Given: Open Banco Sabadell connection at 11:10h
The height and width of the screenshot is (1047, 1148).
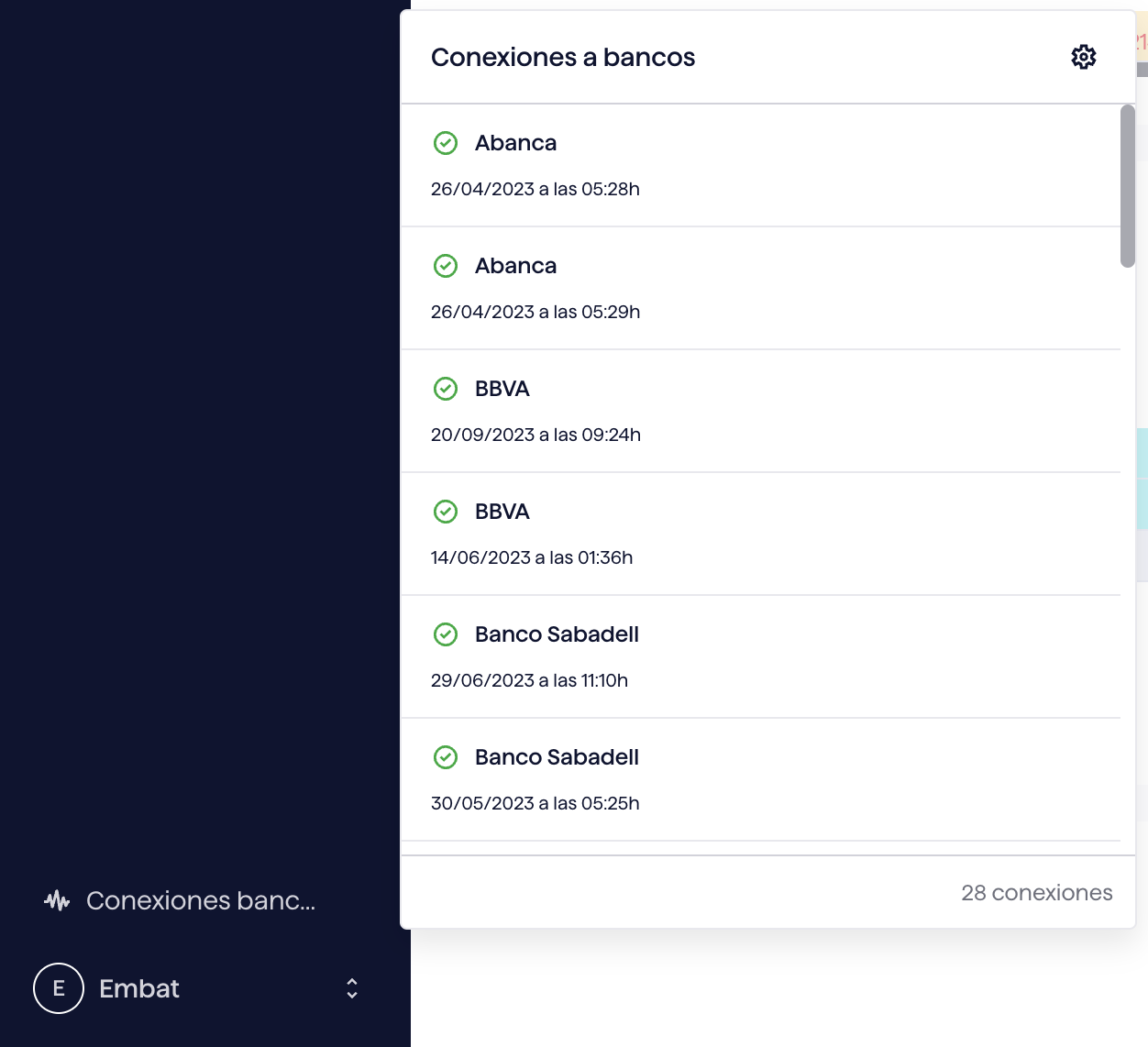Looking at the screenshot, I should click(761, 657).
